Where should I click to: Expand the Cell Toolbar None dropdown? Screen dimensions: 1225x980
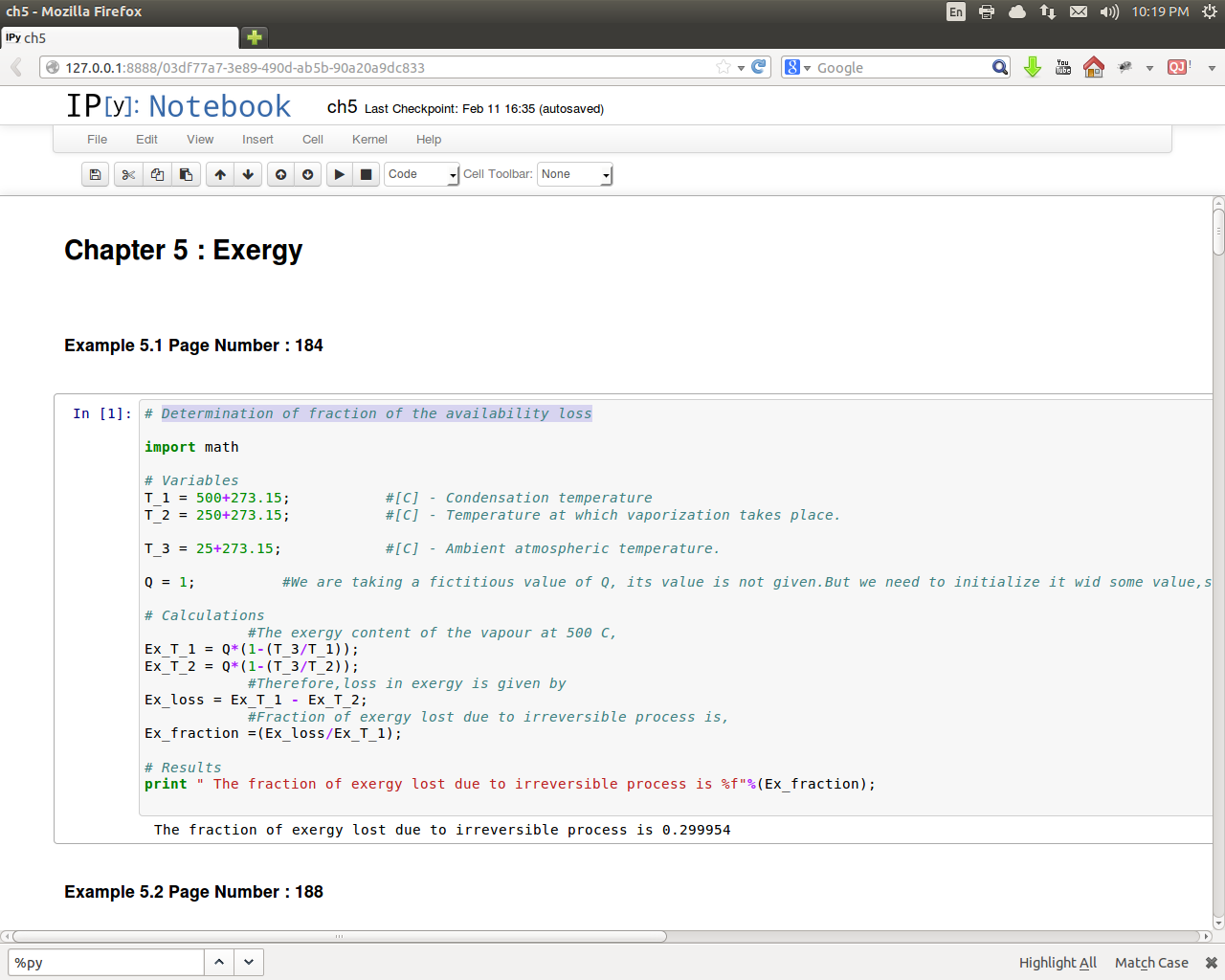click(x=574, y=174)
